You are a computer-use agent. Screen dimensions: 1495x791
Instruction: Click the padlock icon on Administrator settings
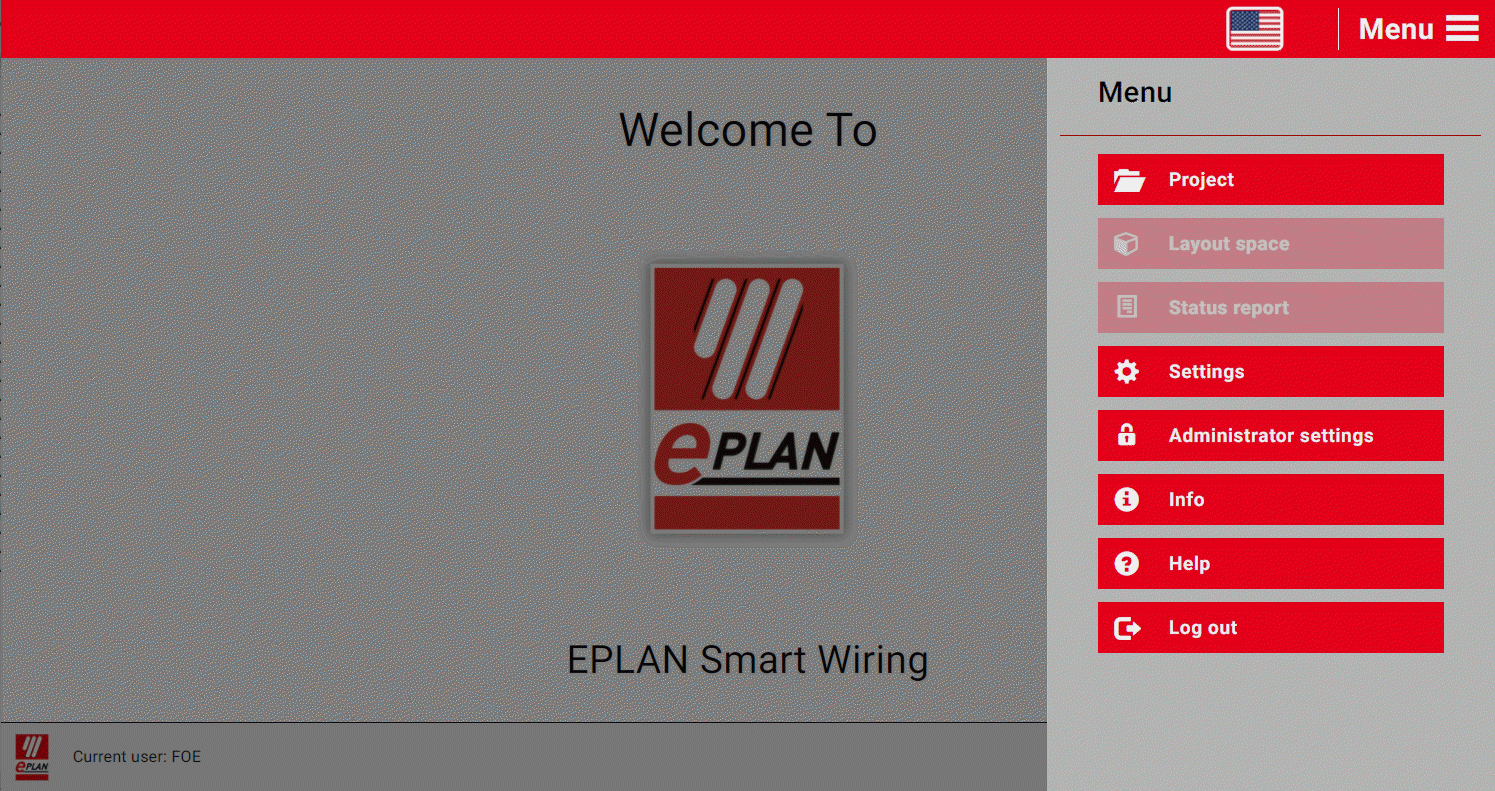click(x=1126, y=436)
